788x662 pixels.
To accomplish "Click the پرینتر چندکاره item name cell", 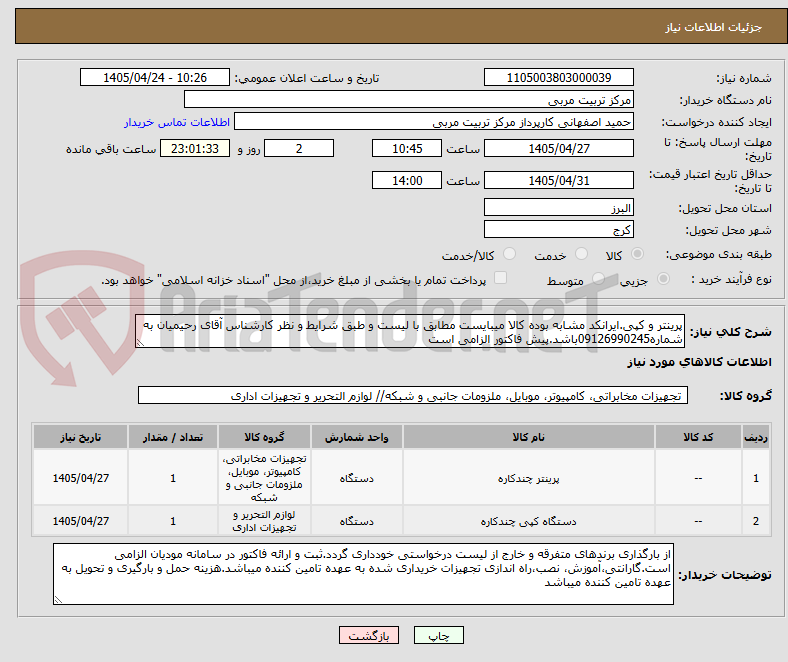I will click(x=528, y=478).
